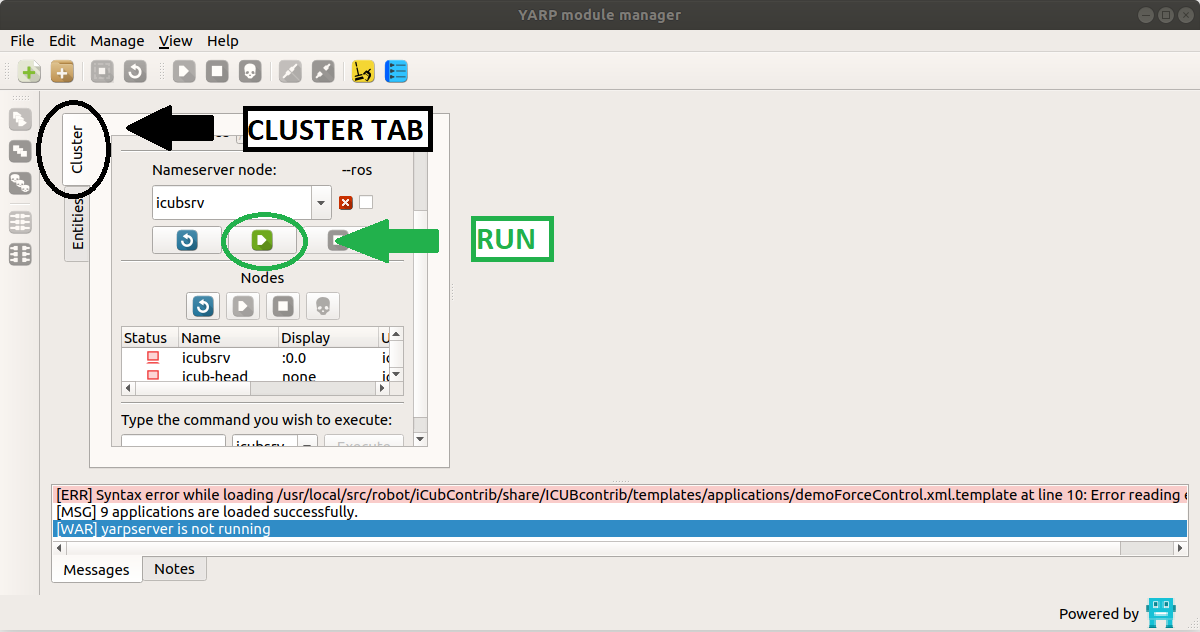
Task: Click the Name column header in Nodes table
Action: (226, 338)
